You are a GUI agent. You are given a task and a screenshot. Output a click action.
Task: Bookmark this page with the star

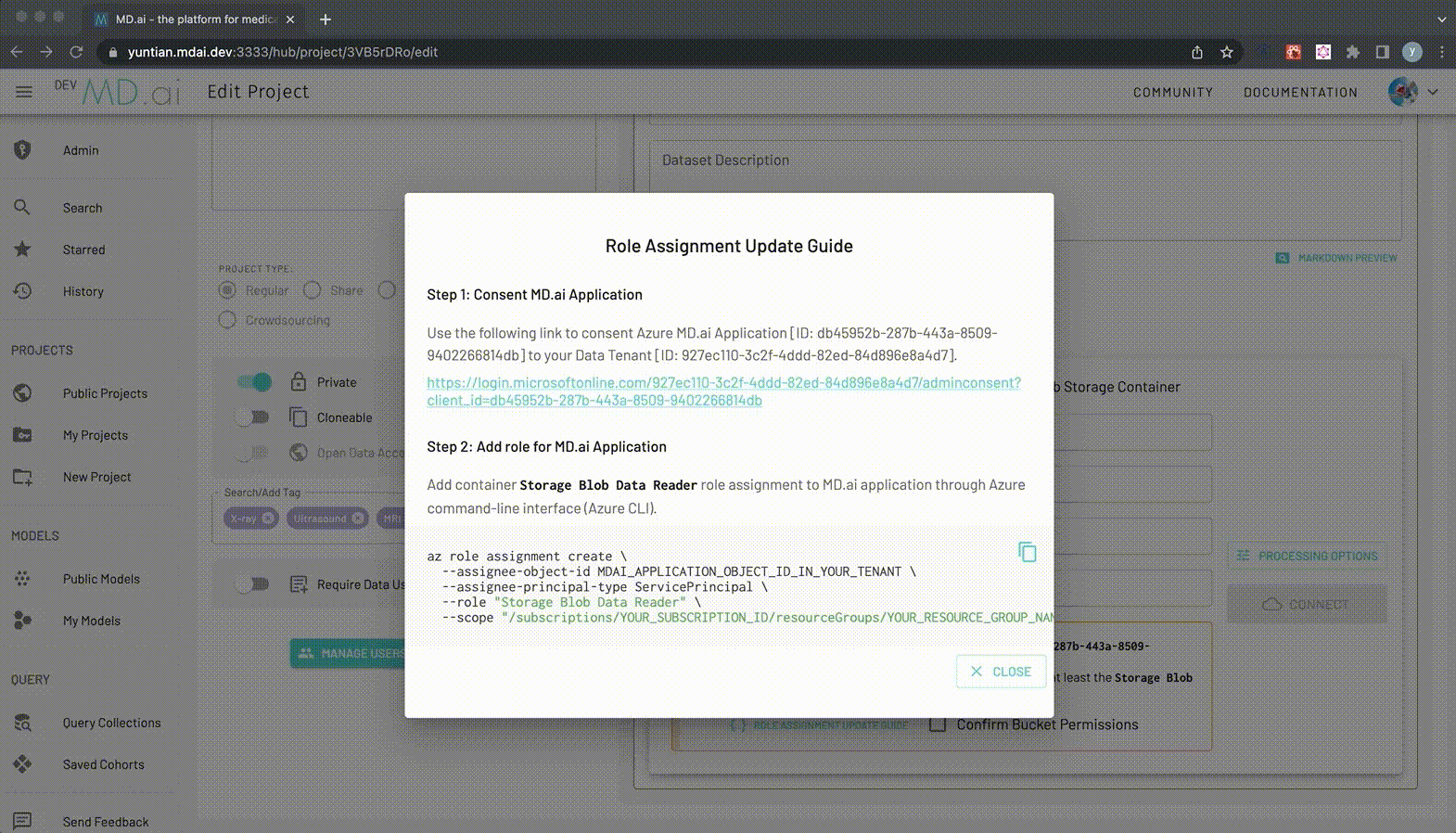click(x=1227, y=52)
